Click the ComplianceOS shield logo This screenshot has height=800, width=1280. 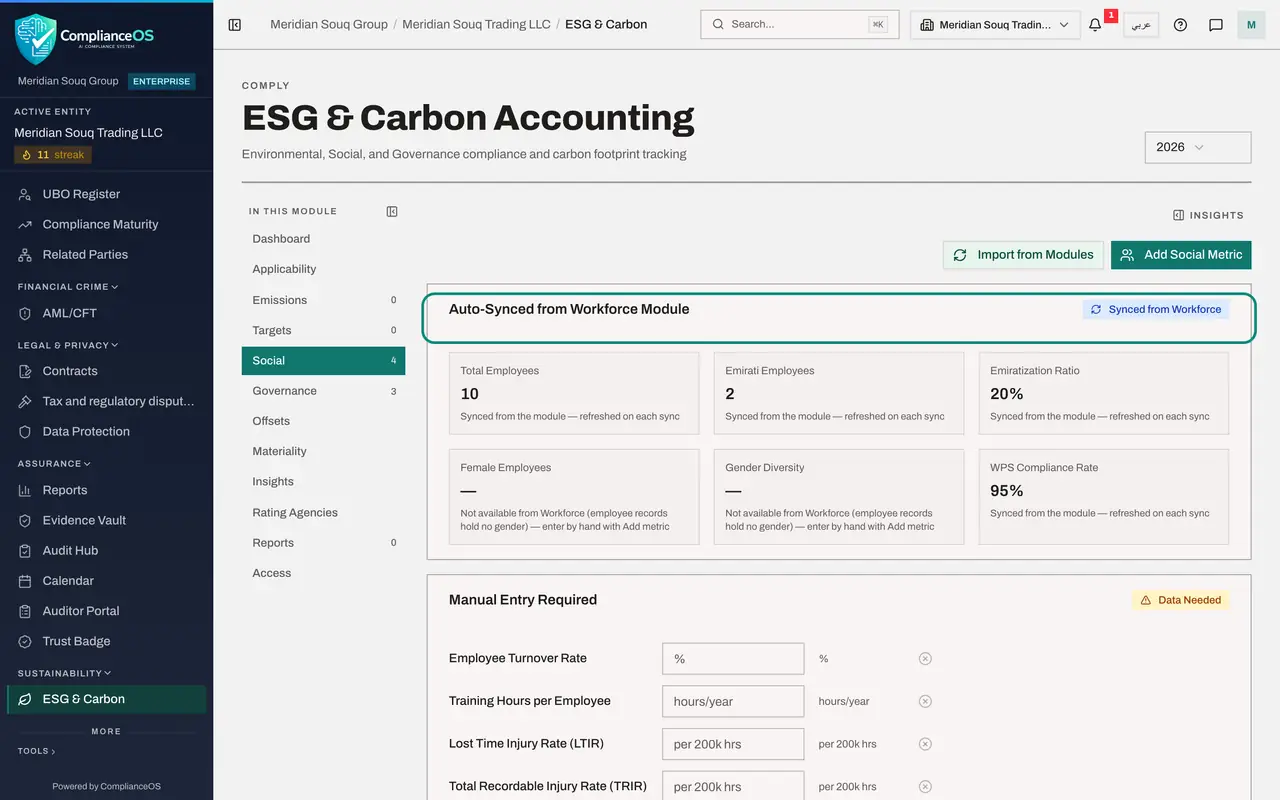coord(36,38)
